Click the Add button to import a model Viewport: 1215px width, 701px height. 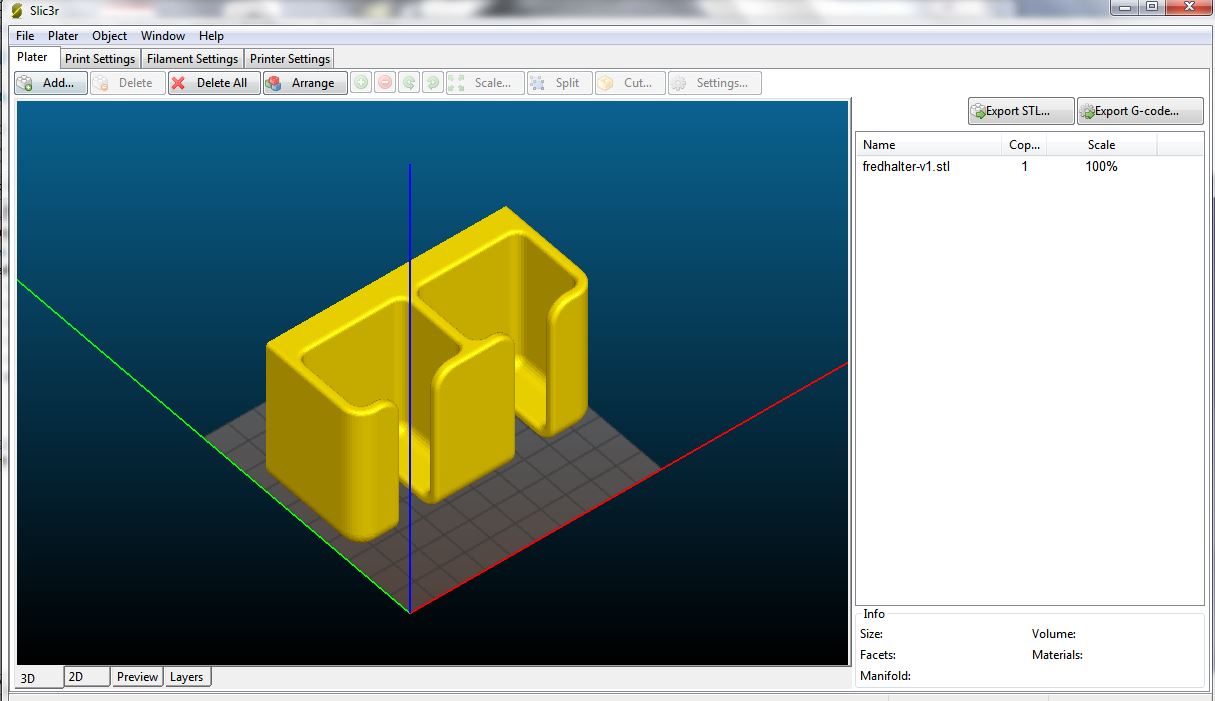(50, 83)
